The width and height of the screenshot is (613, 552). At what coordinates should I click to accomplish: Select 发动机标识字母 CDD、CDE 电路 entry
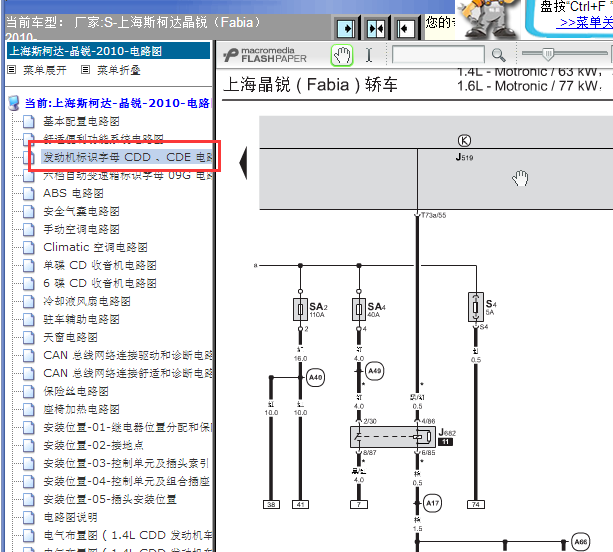[x=127, y=157]
